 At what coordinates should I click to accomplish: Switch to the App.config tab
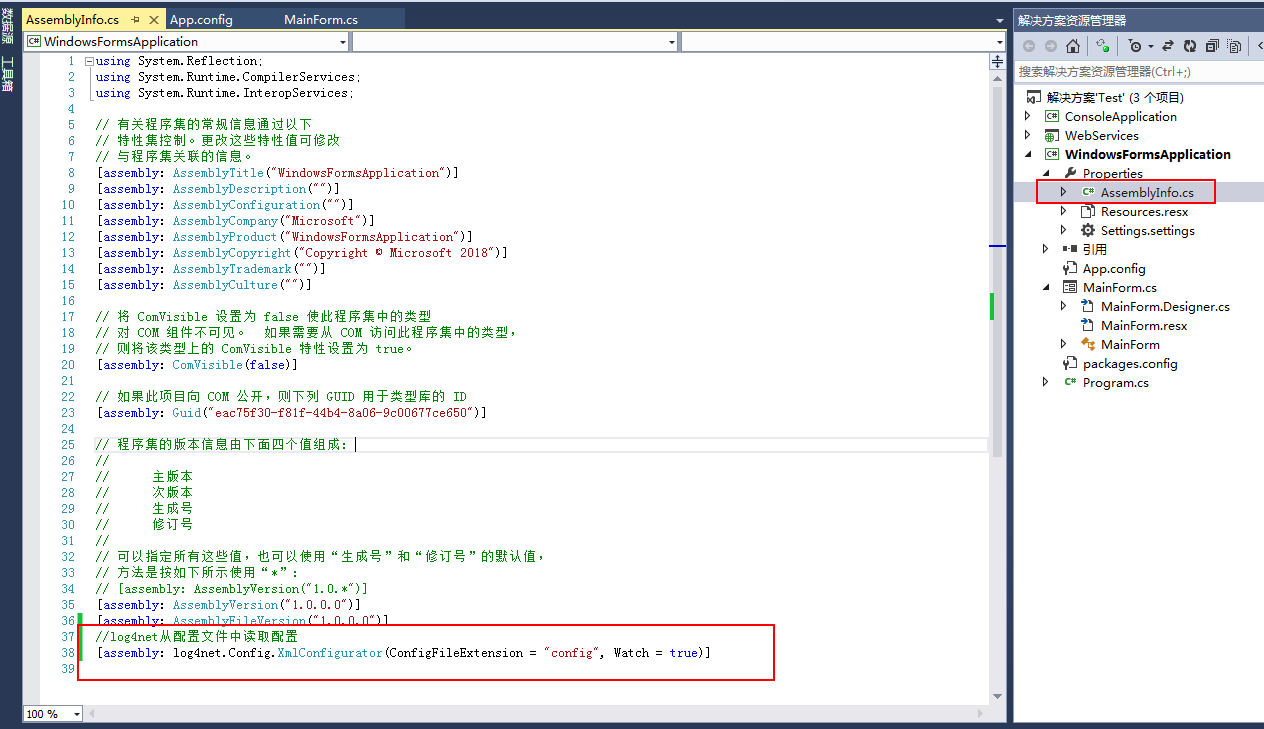click(x=201, y=19)
